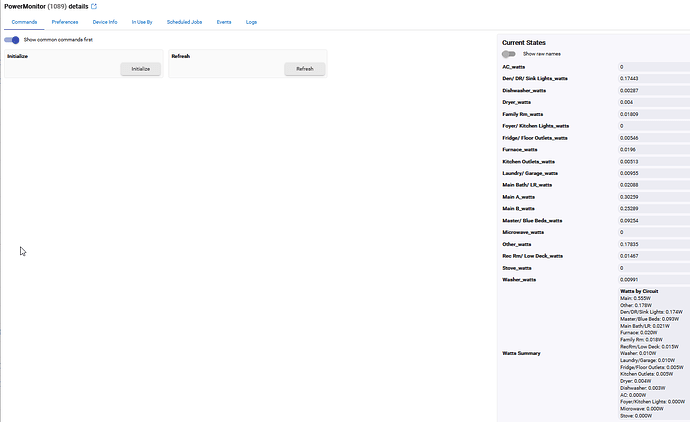The height and width of the screenshot is (422, 690).
Task: Select the Commands tab
Action: tap(24, 21)
